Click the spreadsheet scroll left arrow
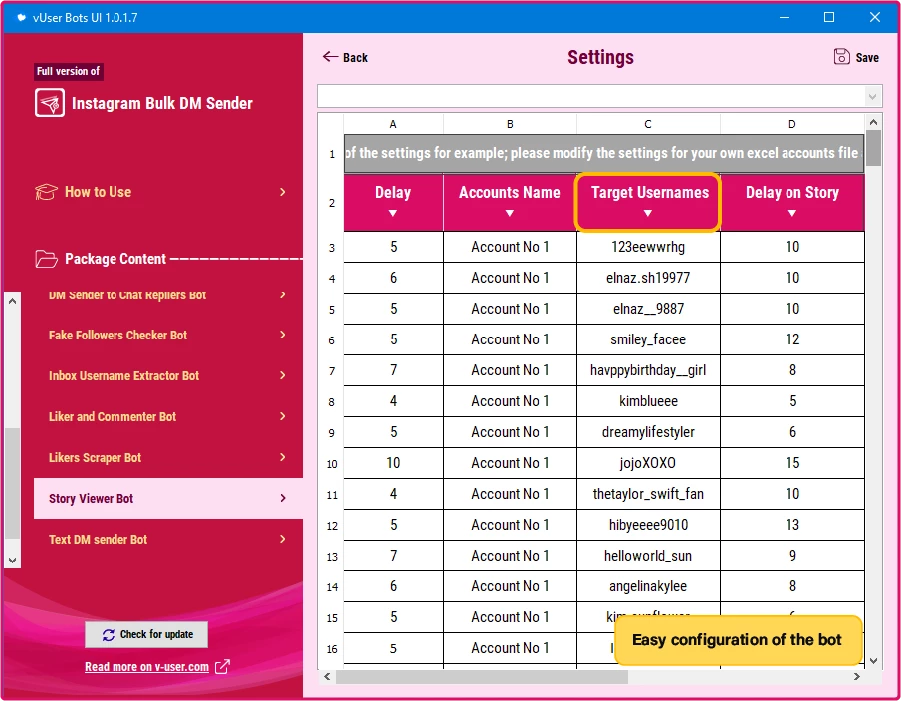 tap(327, 677)
